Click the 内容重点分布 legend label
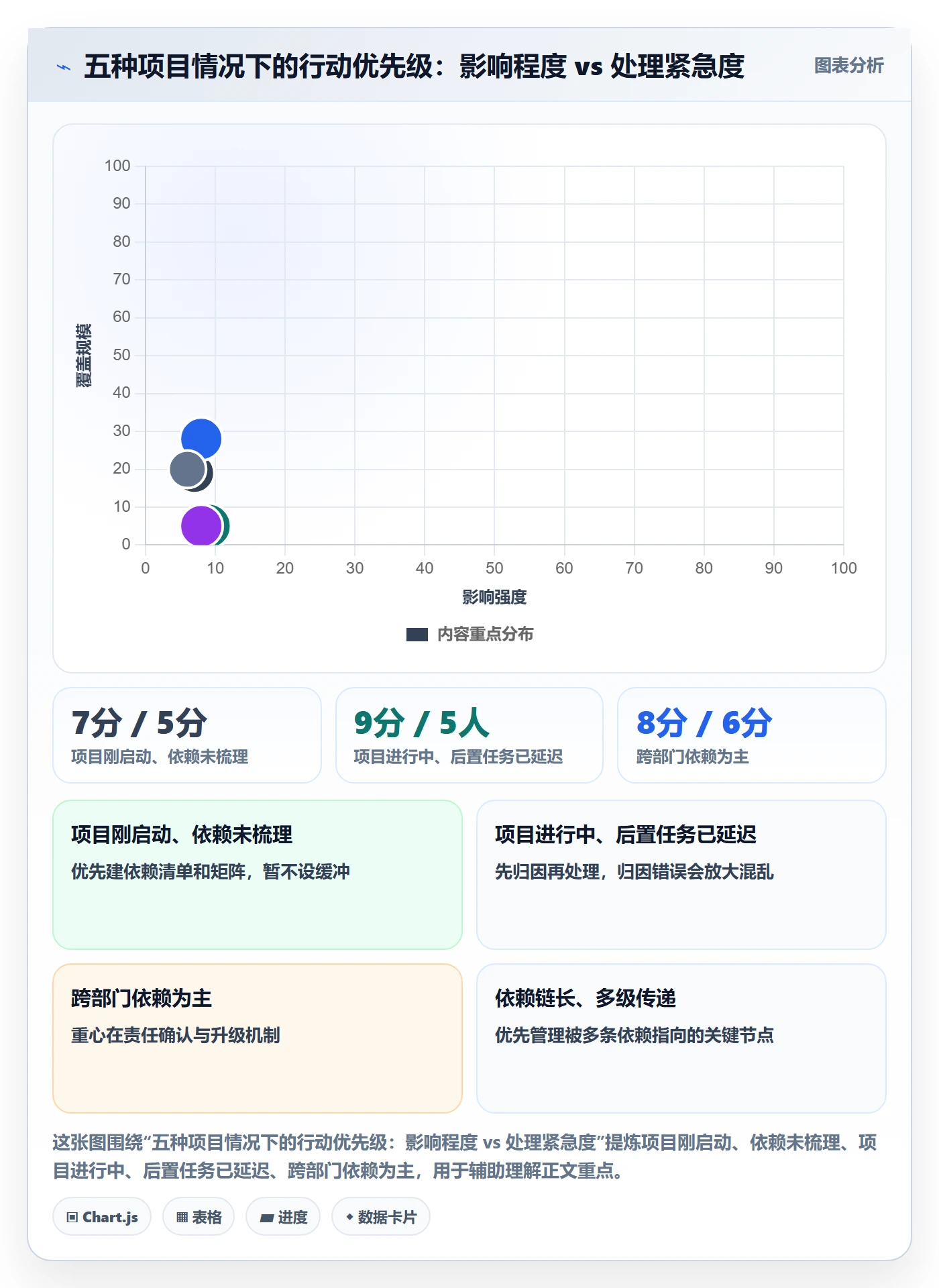Screen dimensions: 939x1288 click(x=486, y=635)
